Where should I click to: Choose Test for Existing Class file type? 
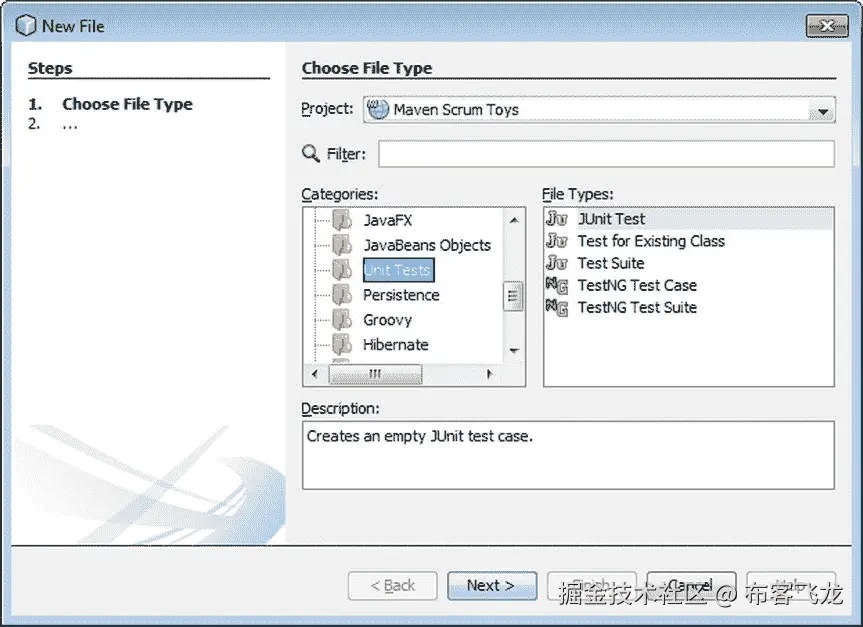click(688, 241)
